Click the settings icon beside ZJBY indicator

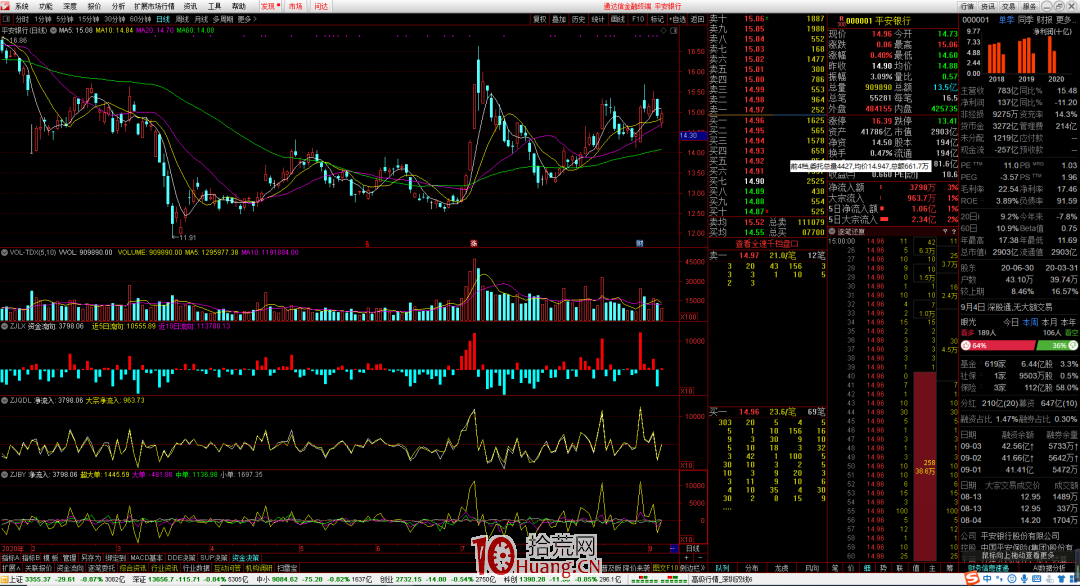pos(4,474)
